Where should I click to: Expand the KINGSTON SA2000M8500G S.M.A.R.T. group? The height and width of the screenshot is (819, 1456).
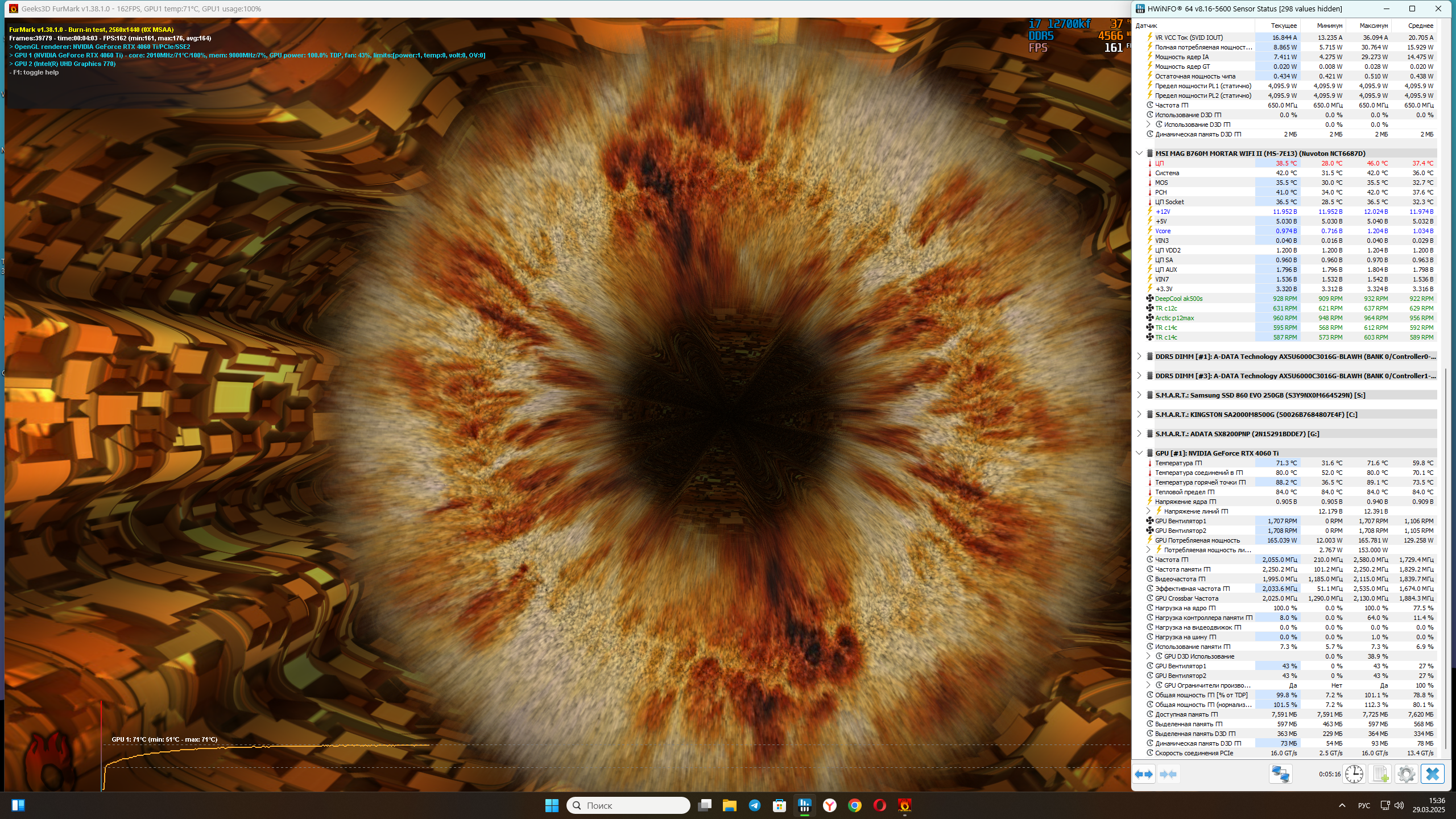[x=1139, y=415]
